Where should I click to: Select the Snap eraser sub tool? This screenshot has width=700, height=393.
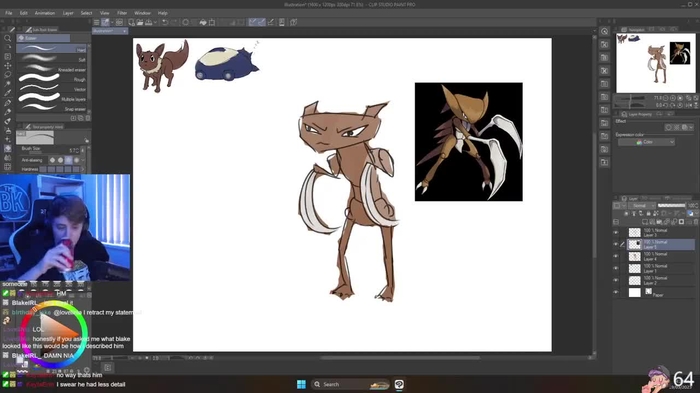tap(52, 108)
